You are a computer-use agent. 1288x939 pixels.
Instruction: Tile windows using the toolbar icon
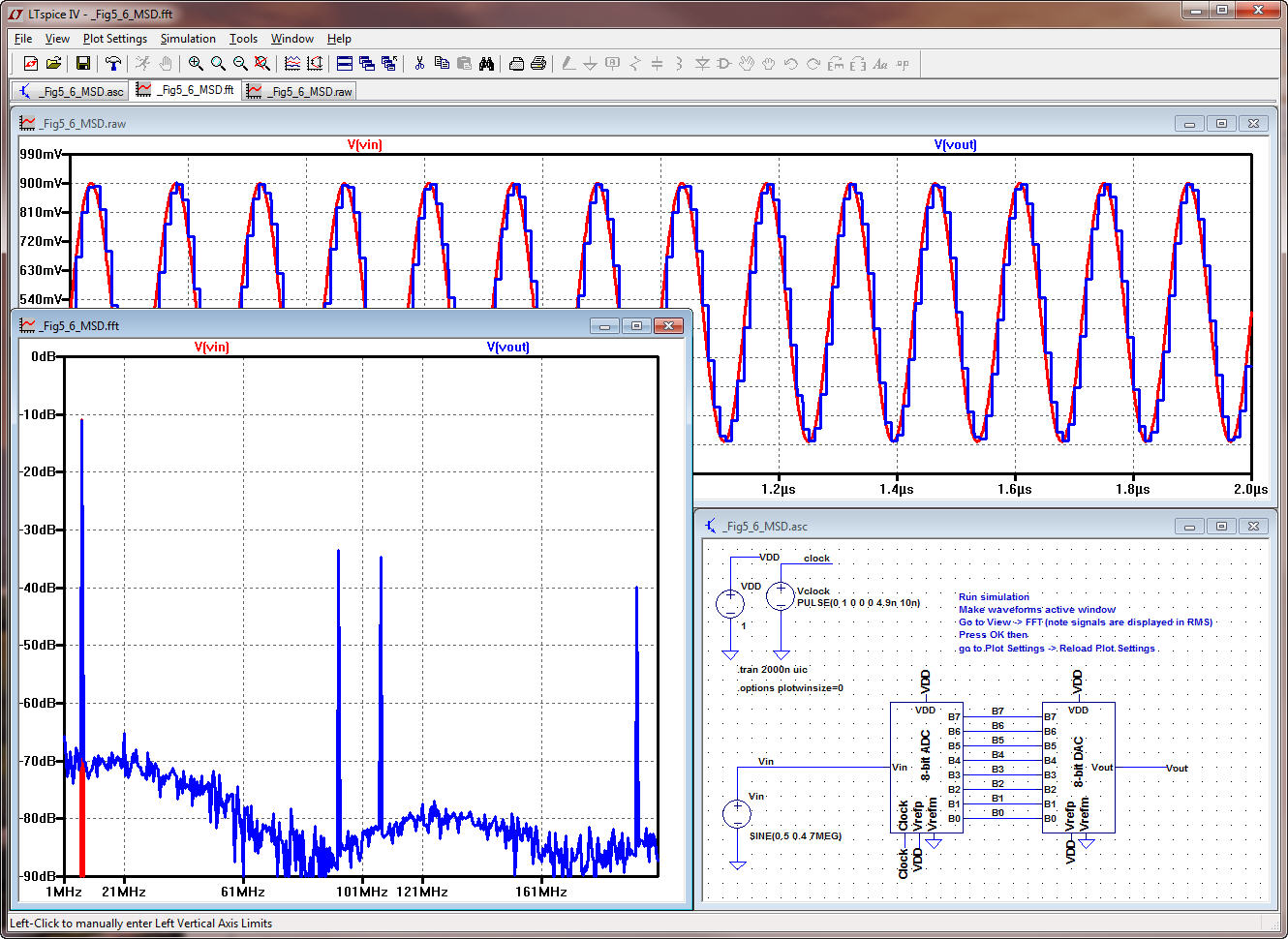[x=344, y=64]
